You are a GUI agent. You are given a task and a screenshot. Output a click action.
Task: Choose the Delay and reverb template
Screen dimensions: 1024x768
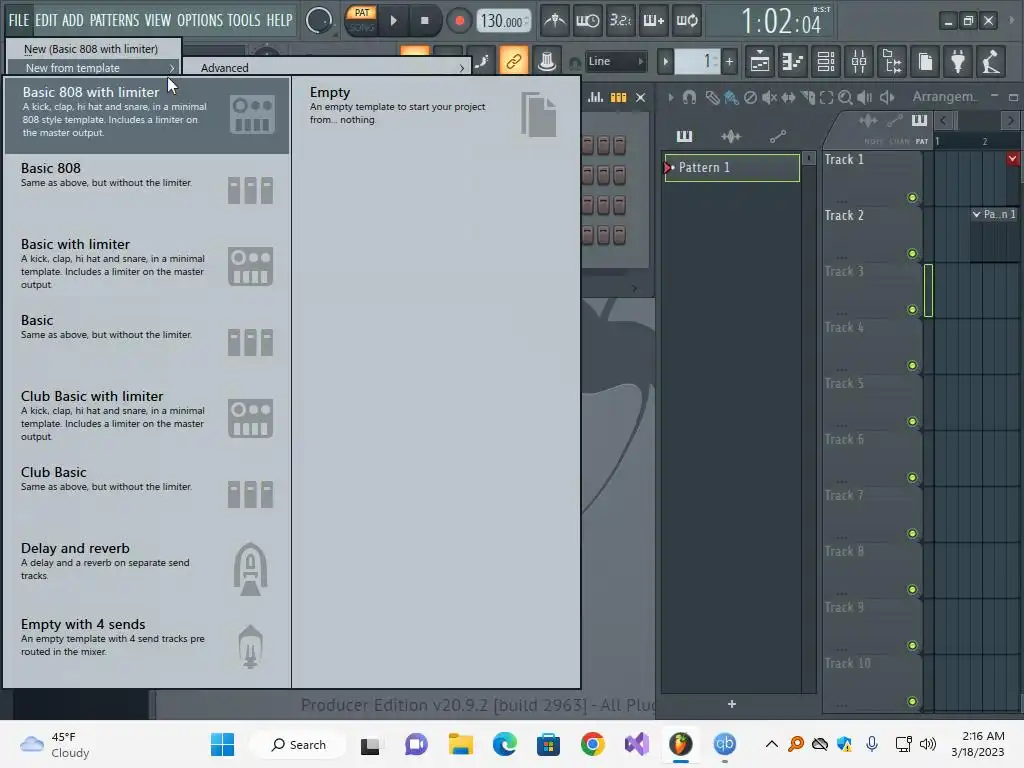(x=147, y=571)
